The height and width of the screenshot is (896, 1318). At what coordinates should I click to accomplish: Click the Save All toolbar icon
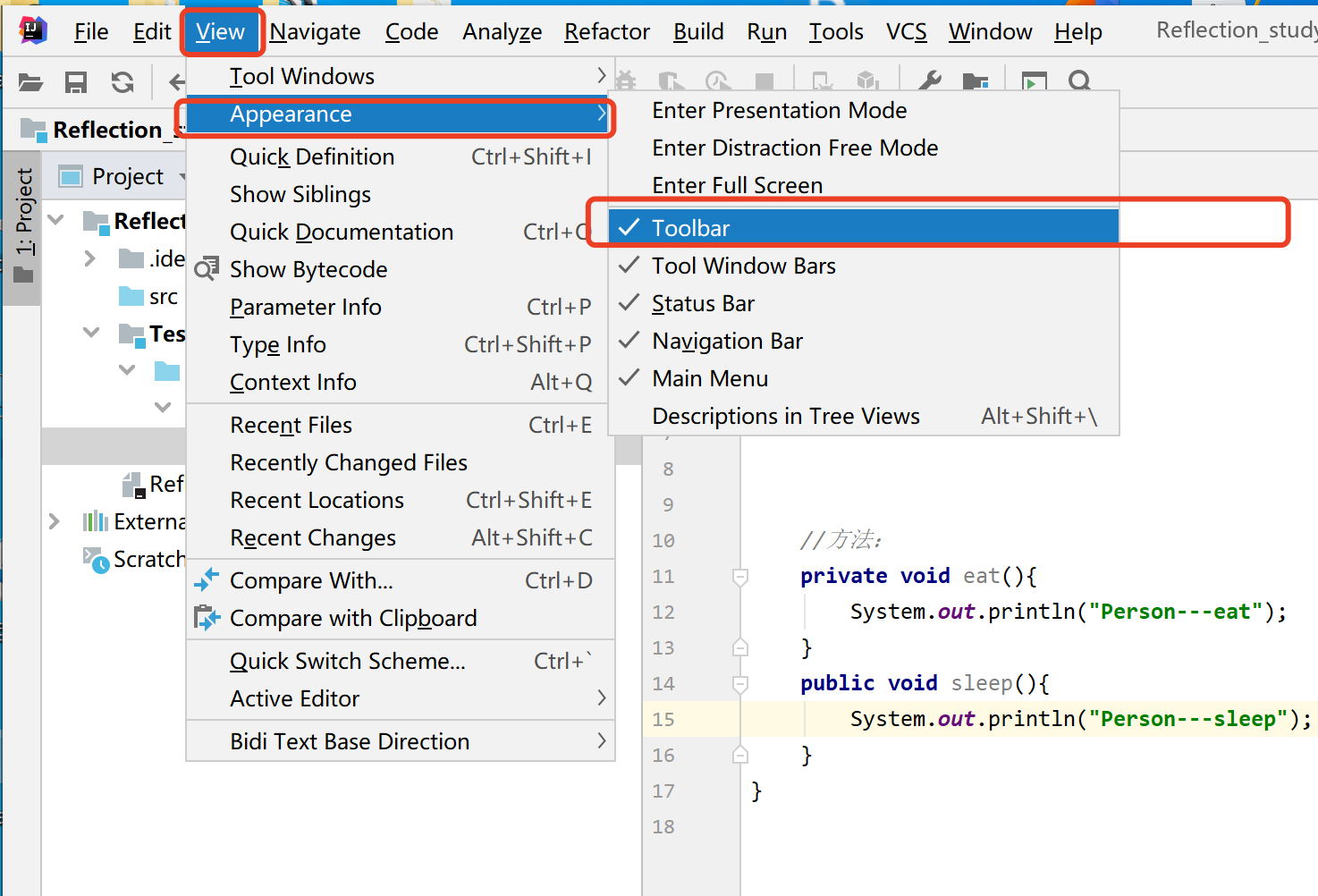coord(76,83)
